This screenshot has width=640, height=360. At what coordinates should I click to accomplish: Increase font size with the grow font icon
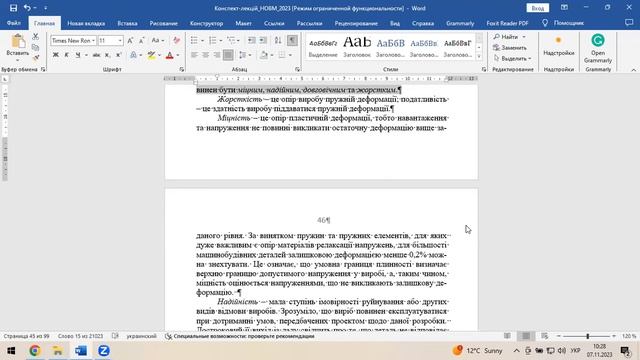pos(130,40)
